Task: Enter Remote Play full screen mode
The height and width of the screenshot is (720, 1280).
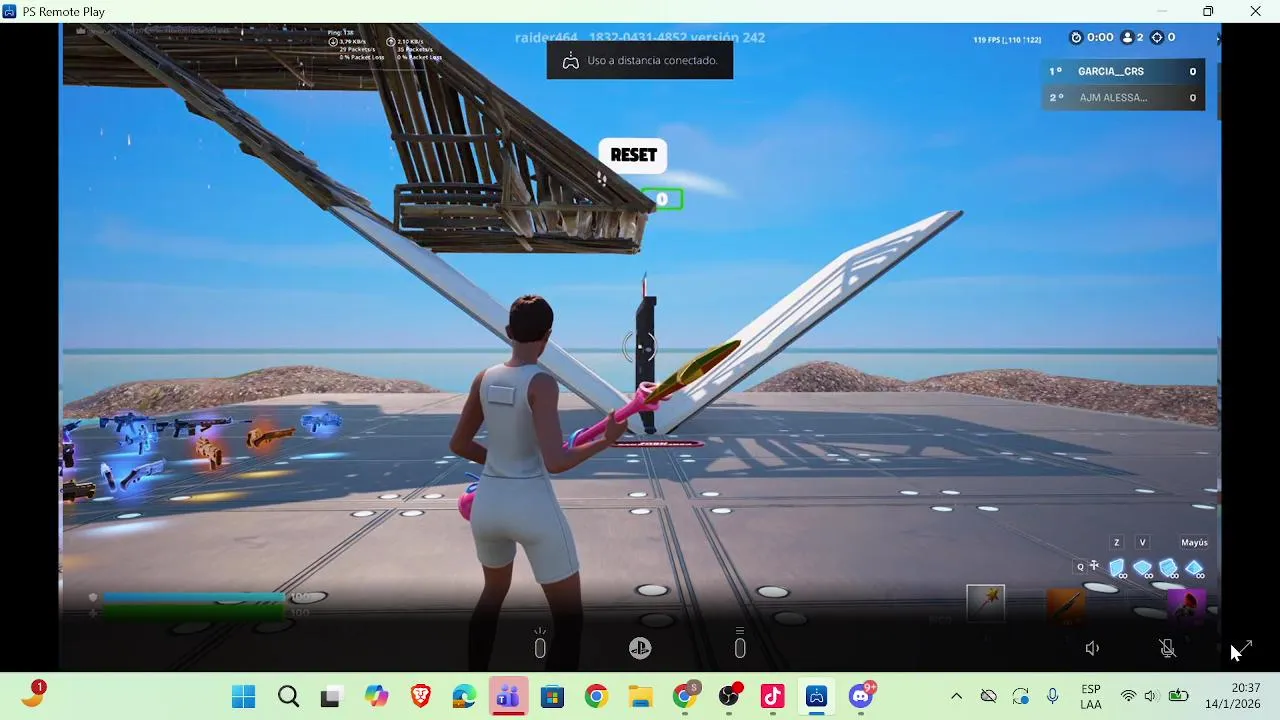Action: tap(1242, 648)
